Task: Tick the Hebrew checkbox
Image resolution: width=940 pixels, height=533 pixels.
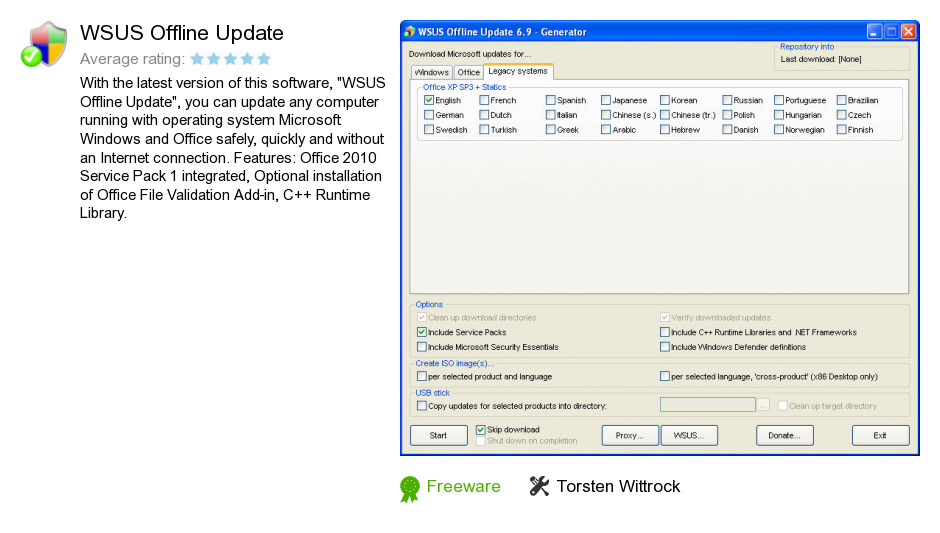Action: point(664,129)
